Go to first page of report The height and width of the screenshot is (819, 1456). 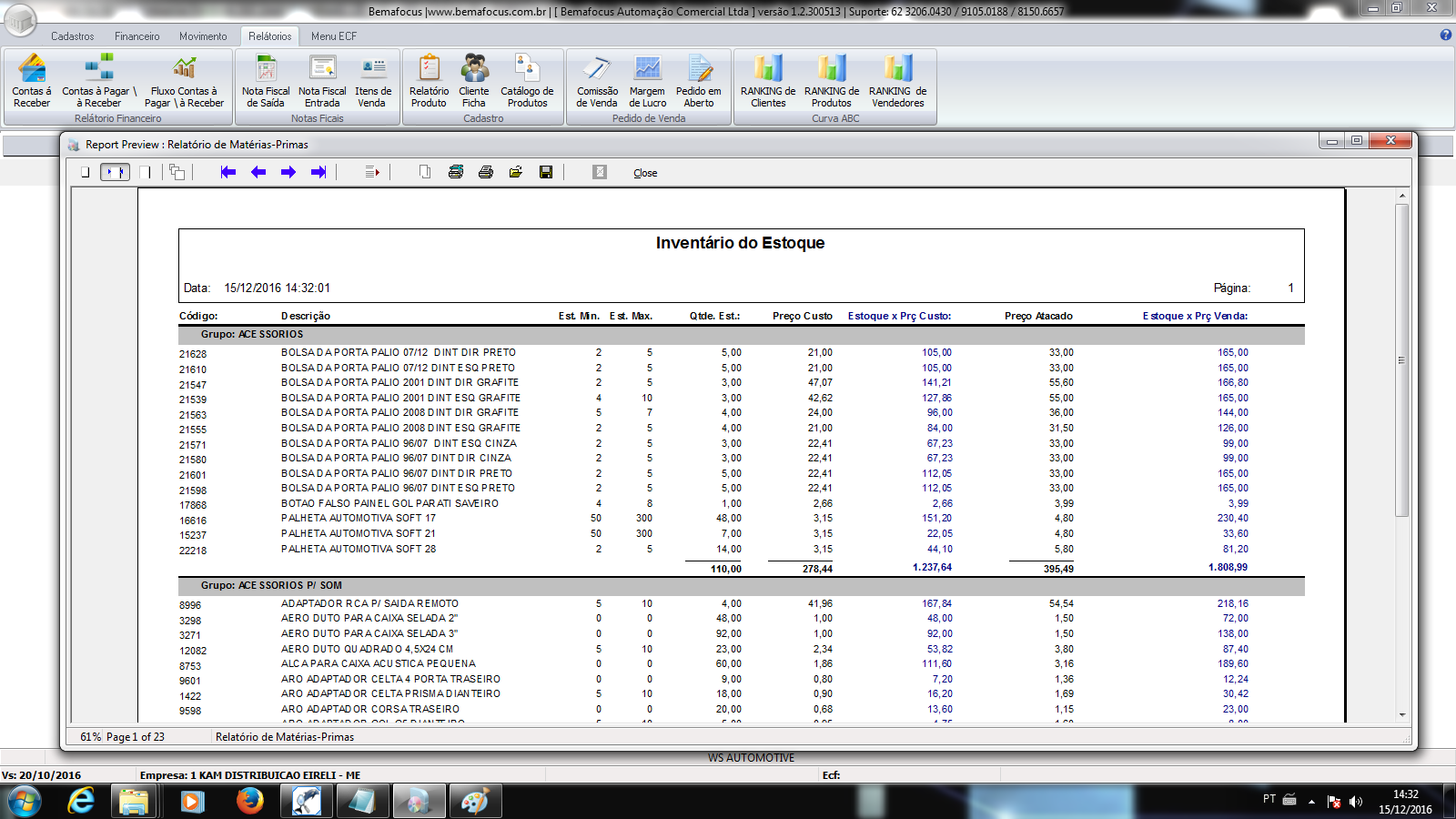click(228, 172)
